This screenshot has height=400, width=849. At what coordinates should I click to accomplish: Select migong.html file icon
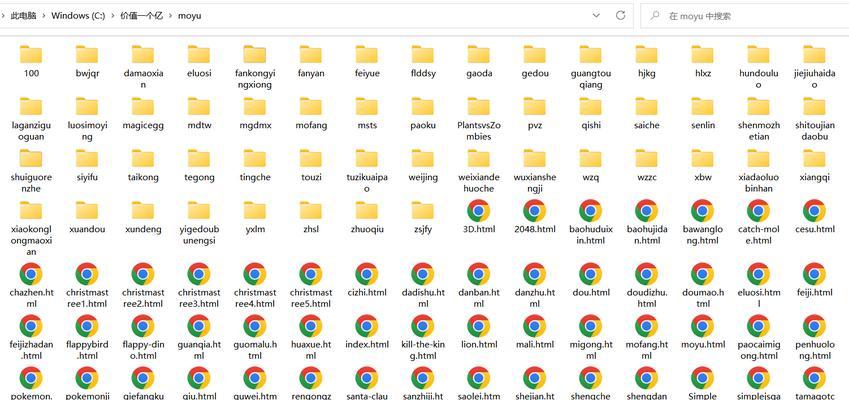coord(590,326)
